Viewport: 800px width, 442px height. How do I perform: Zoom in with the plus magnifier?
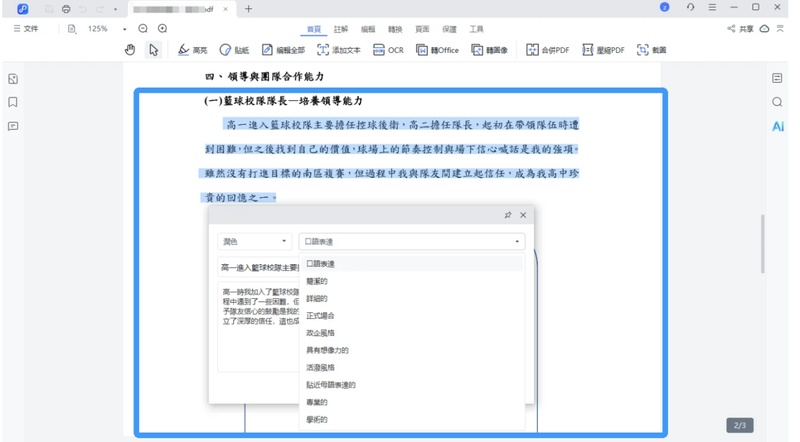tap(162, 29)
